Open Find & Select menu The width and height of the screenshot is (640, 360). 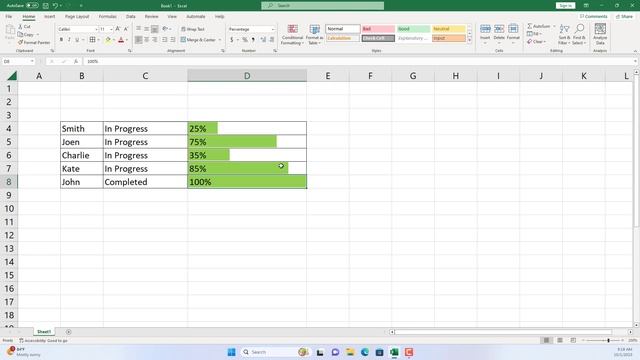[579, 35]
